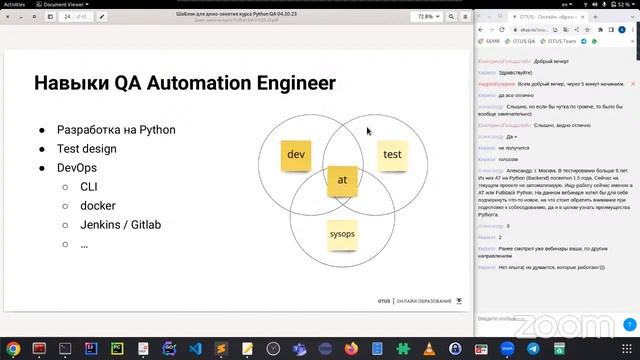Image resolution: width=640 pixels, height=360 pixels.
Task: Click the volume icon in top bar
Action: point(594,4)
